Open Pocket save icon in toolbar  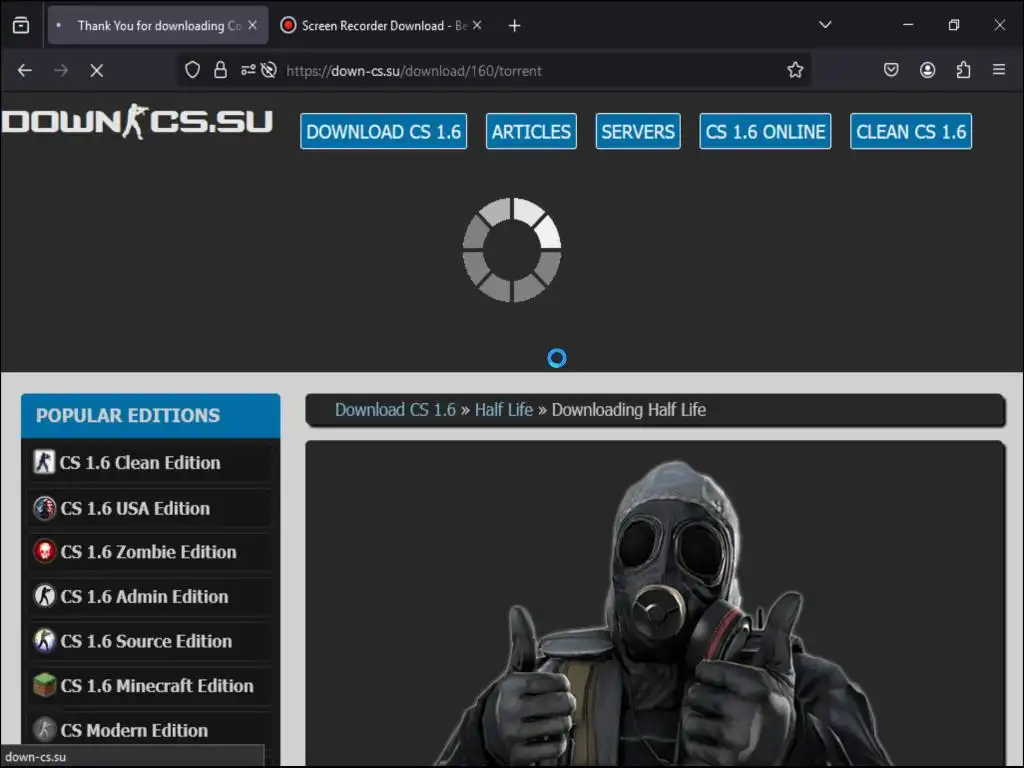[x=891, y=70]
